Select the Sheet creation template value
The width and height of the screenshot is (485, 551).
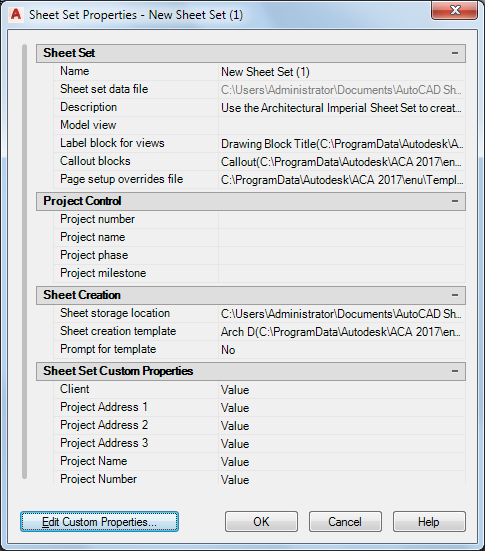coord(342,331)
